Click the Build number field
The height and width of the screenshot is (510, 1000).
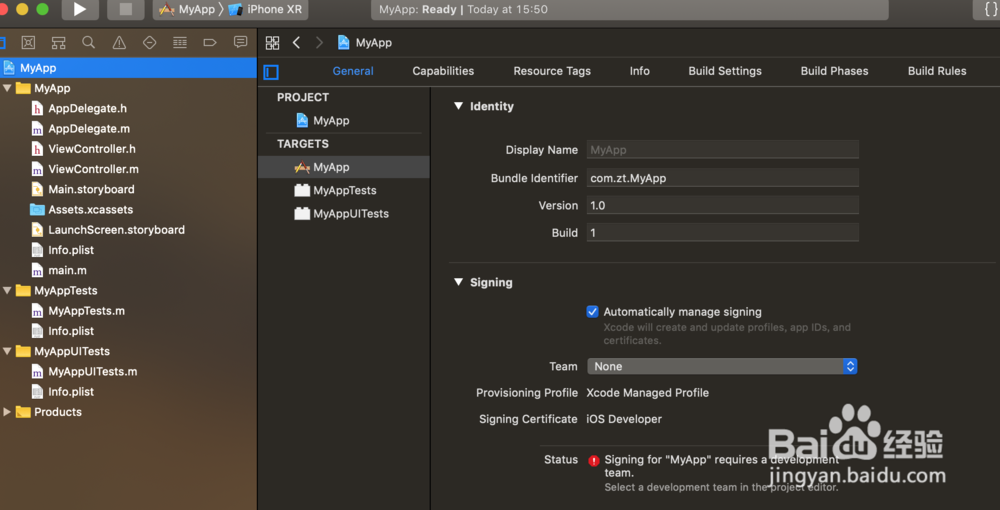click(x=723, y=233)
